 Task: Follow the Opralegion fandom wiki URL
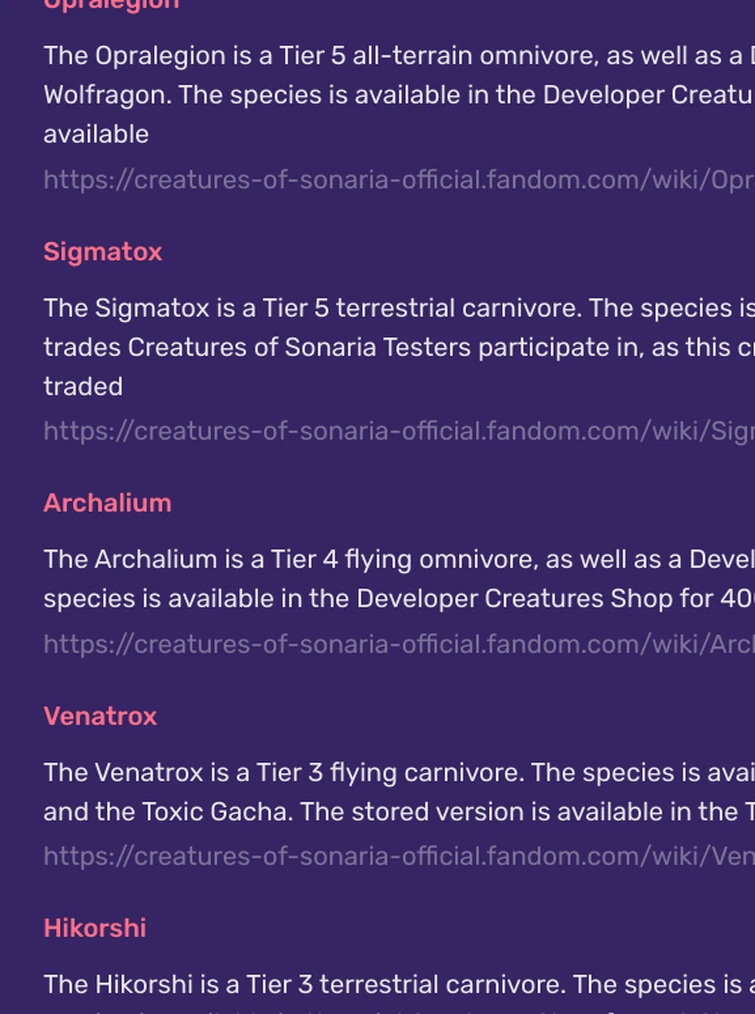[398, 180]
